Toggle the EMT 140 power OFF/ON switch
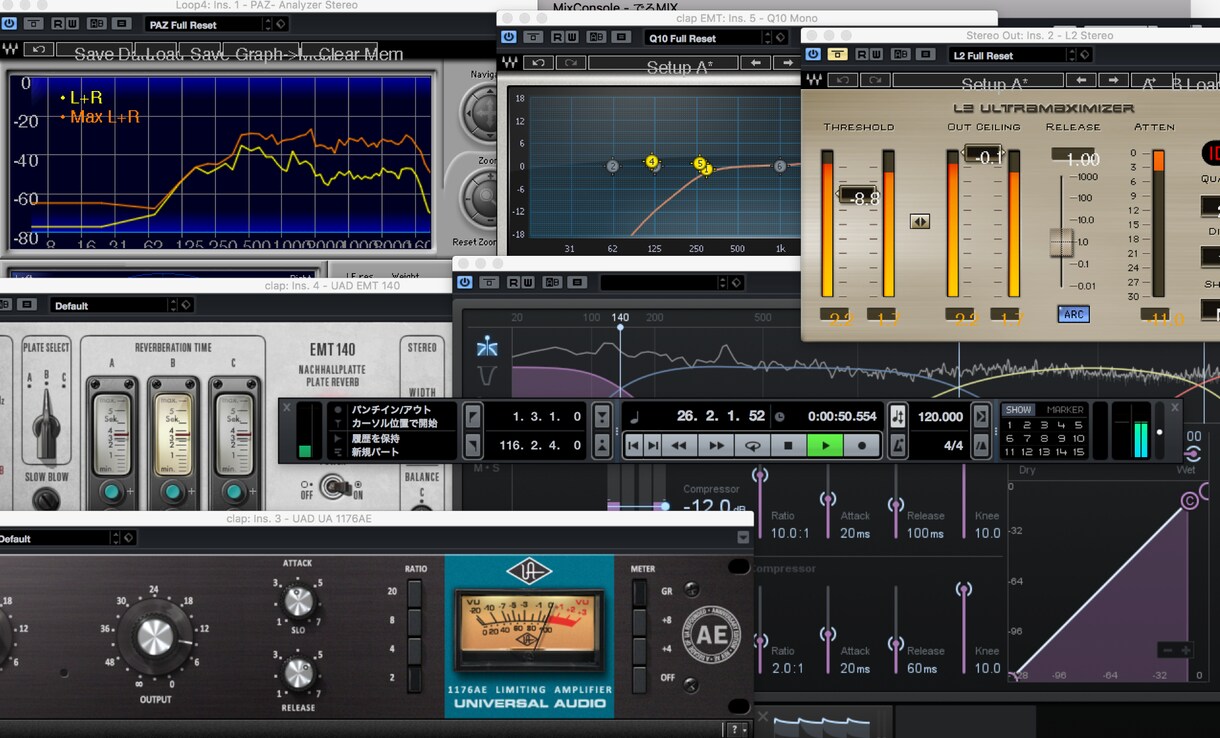This screenshot has width=1220, height=738. tap(335, 487)
